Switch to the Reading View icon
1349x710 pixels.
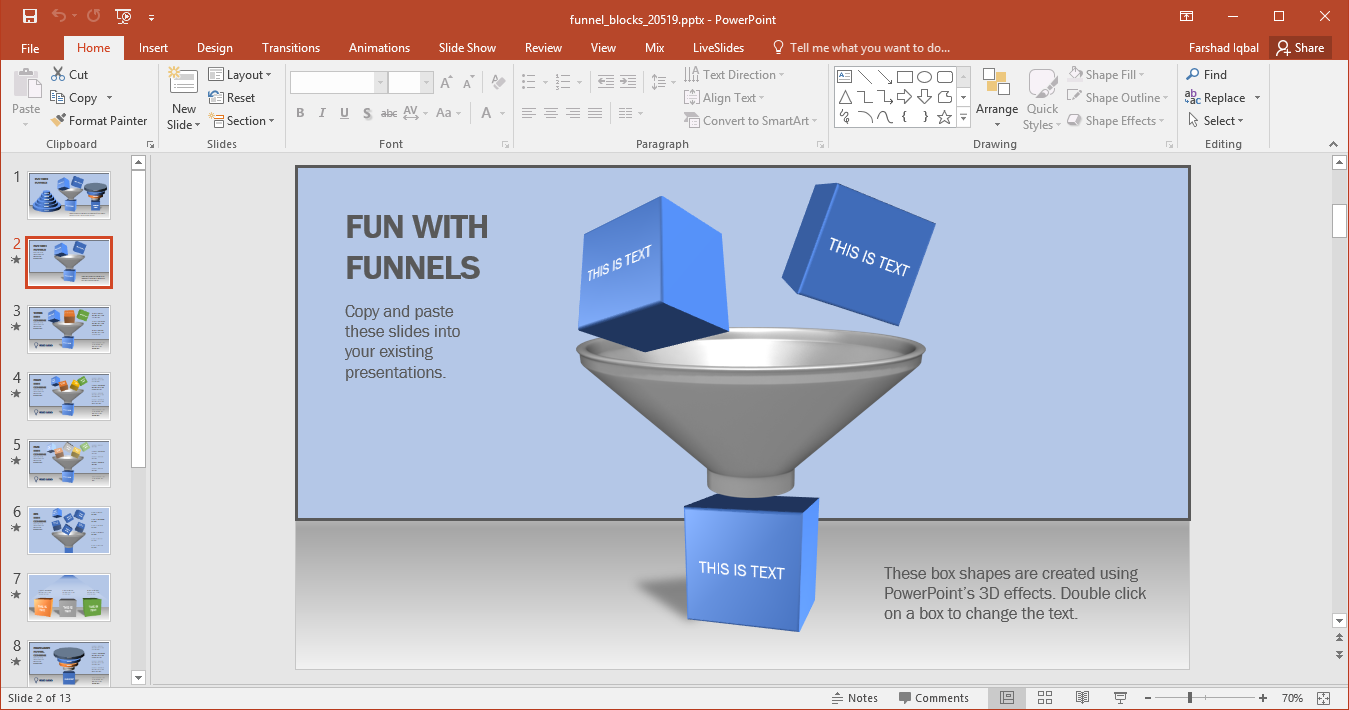click(1082, 697)
